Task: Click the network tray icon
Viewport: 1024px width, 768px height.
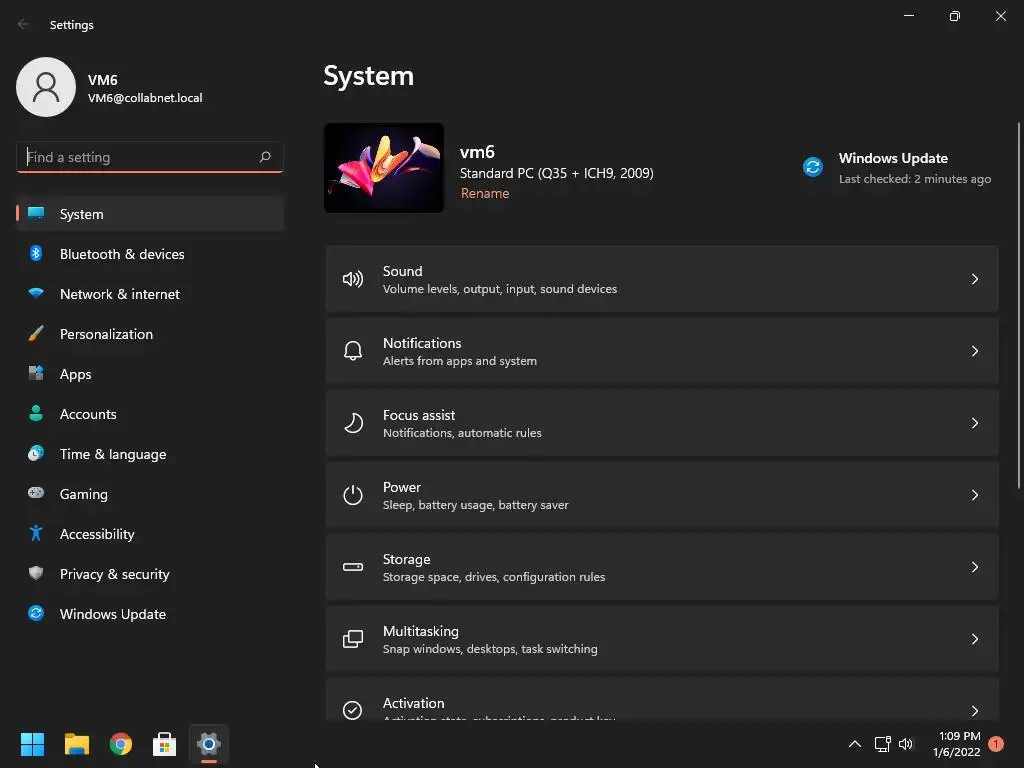Action: point(882,744)
